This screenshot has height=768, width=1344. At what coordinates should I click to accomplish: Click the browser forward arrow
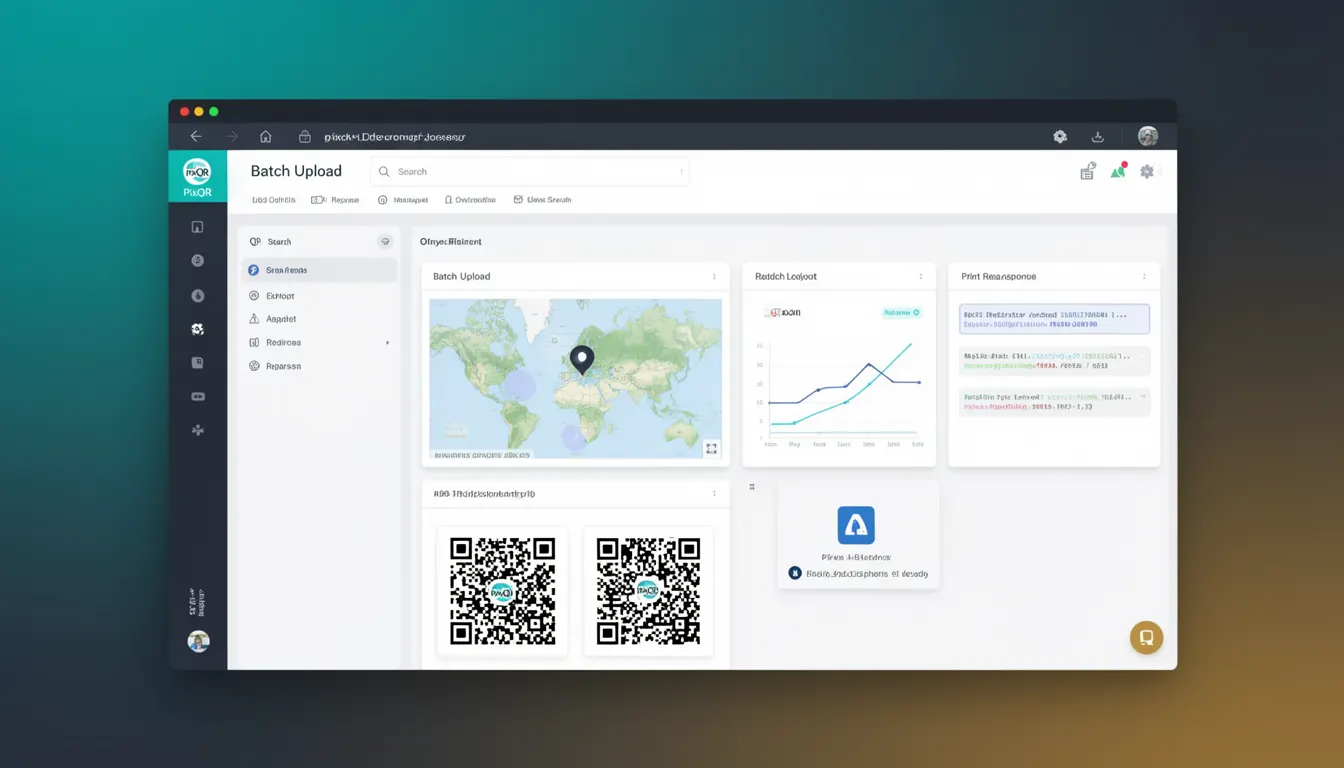point(232,137)
